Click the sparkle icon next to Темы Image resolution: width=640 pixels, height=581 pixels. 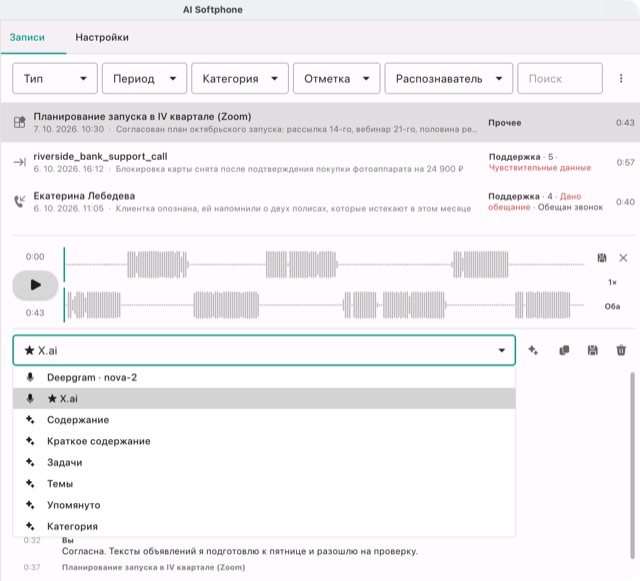click(x=30, y=483)
